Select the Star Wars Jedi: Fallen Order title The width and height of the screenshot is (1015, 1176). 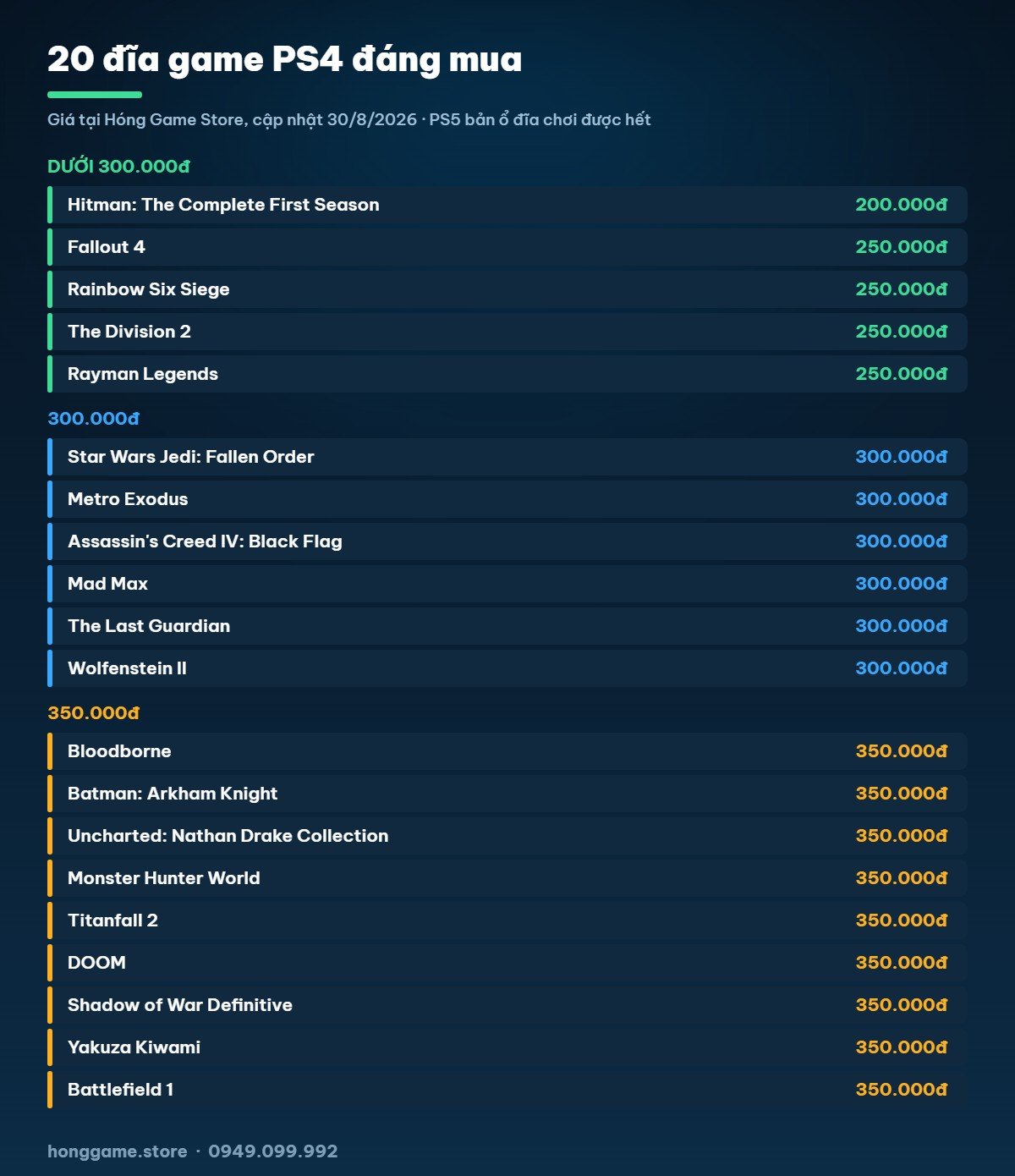(191, 457)
